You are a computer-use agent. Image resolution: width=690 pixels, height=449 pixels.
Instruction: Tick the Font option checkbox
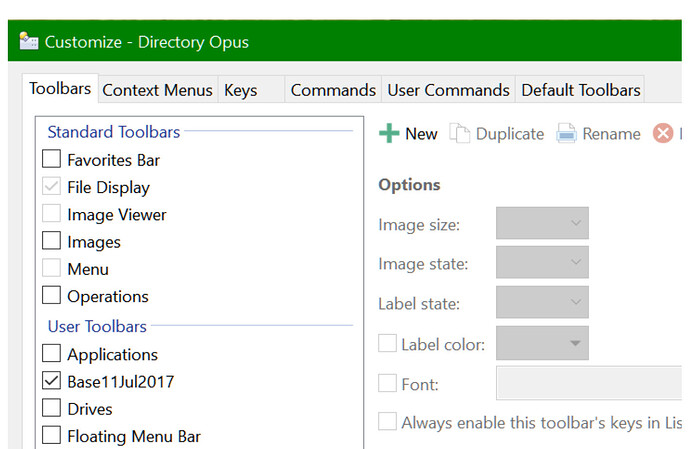388,383
